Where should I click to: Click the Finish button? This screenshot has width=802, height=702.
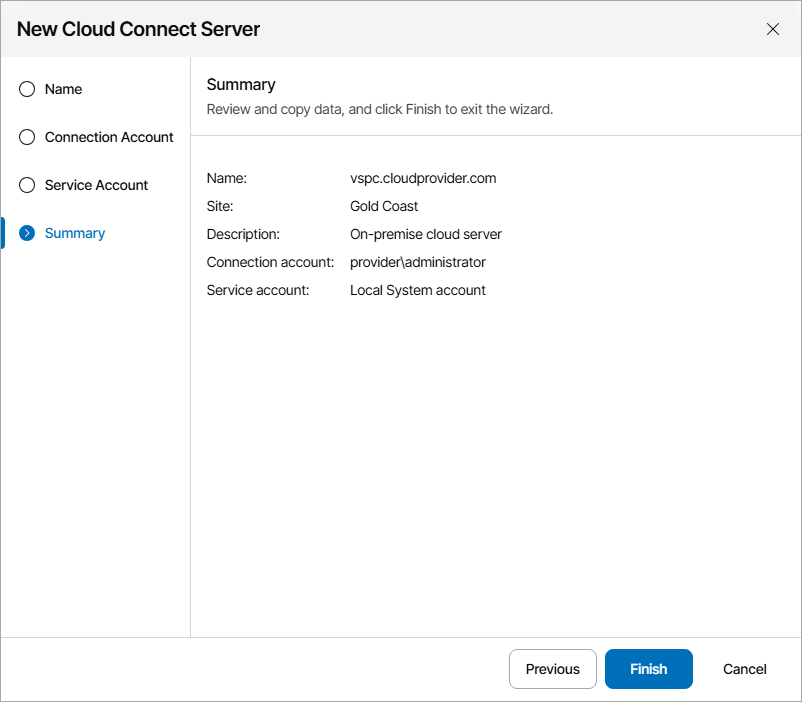[x=648, y=669]
